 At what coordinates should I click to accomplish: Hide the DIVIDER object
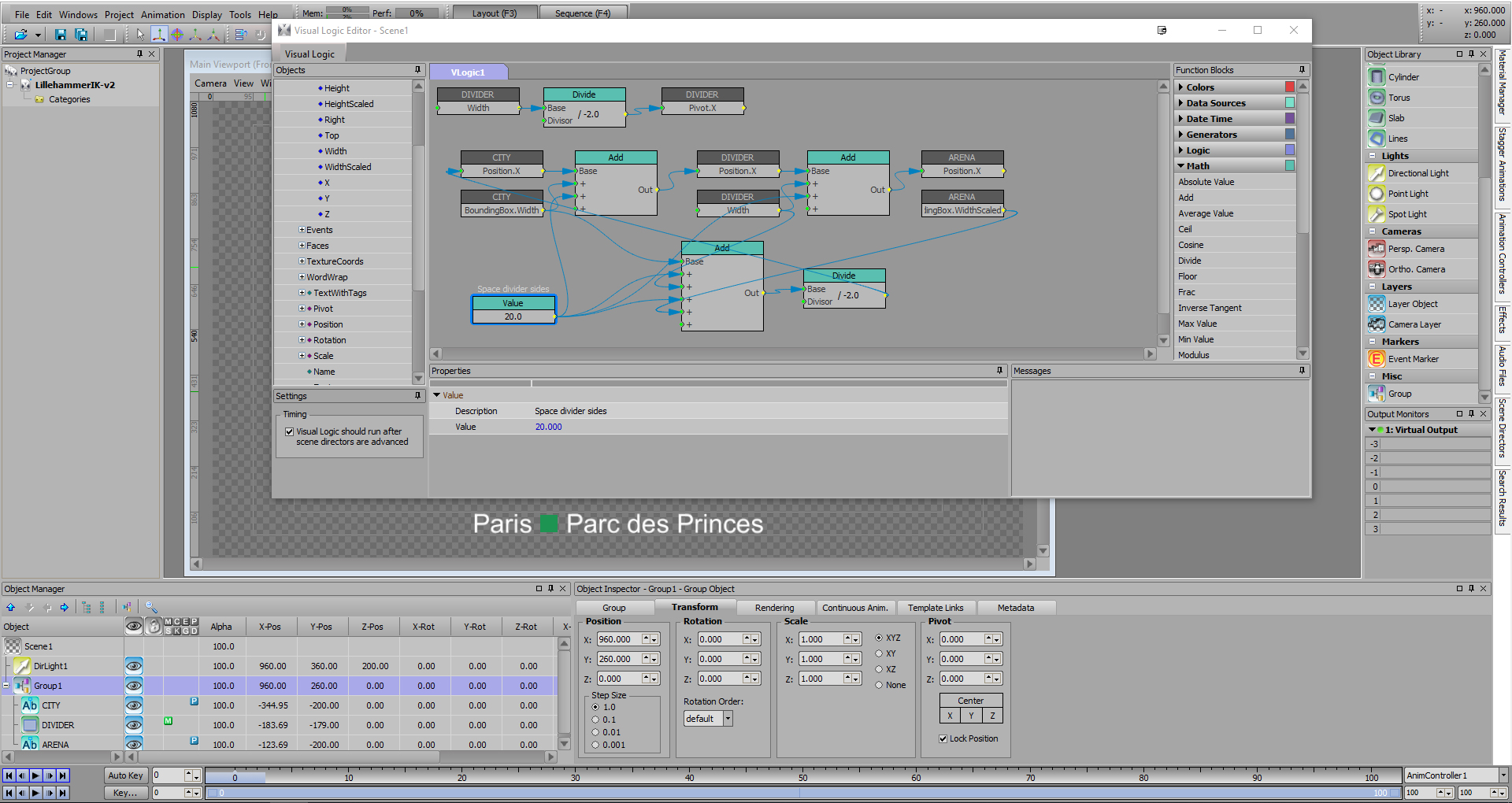coord(134,725)
